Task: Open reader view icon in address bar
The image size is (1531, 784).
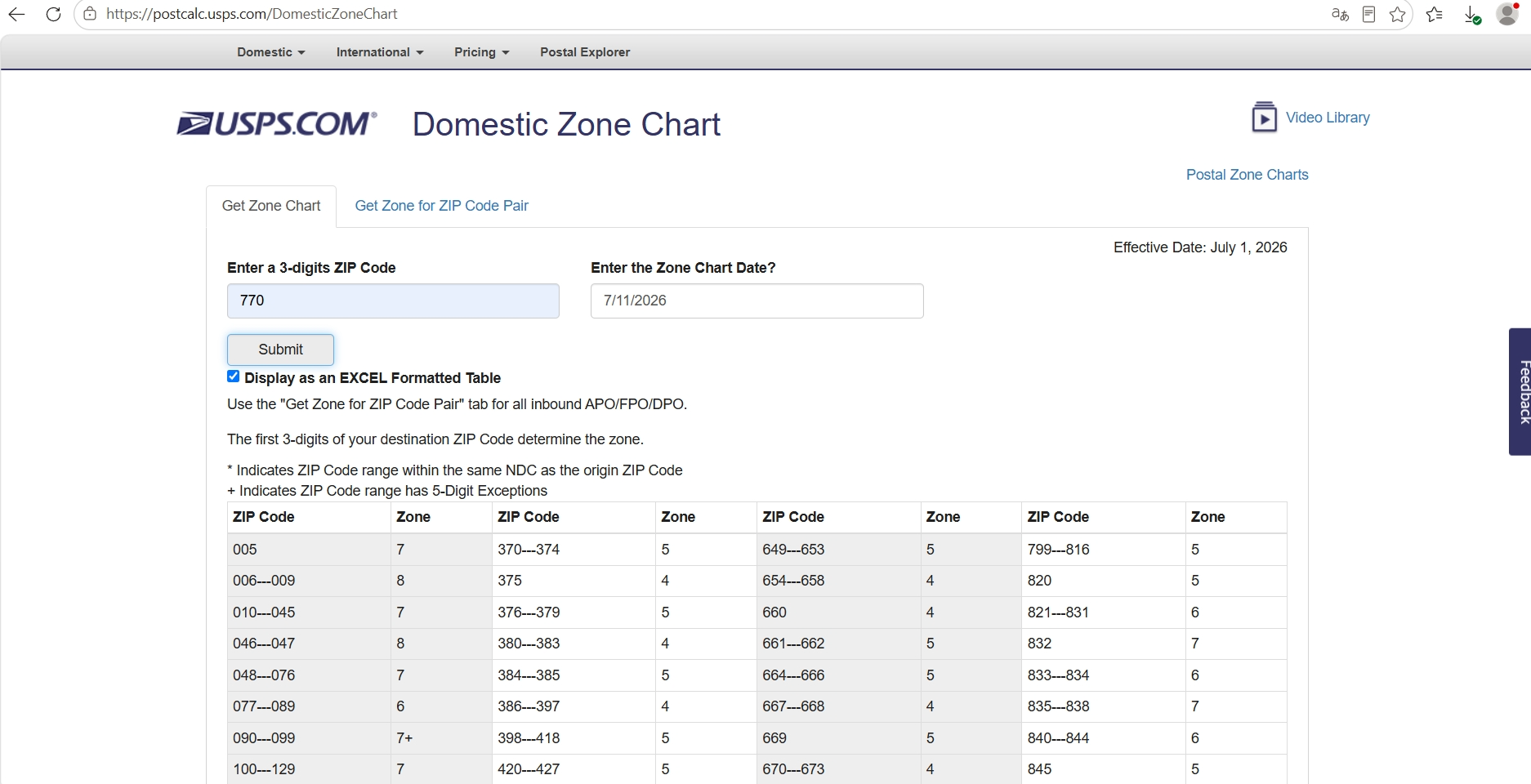Action: [x=1369, y=14]
